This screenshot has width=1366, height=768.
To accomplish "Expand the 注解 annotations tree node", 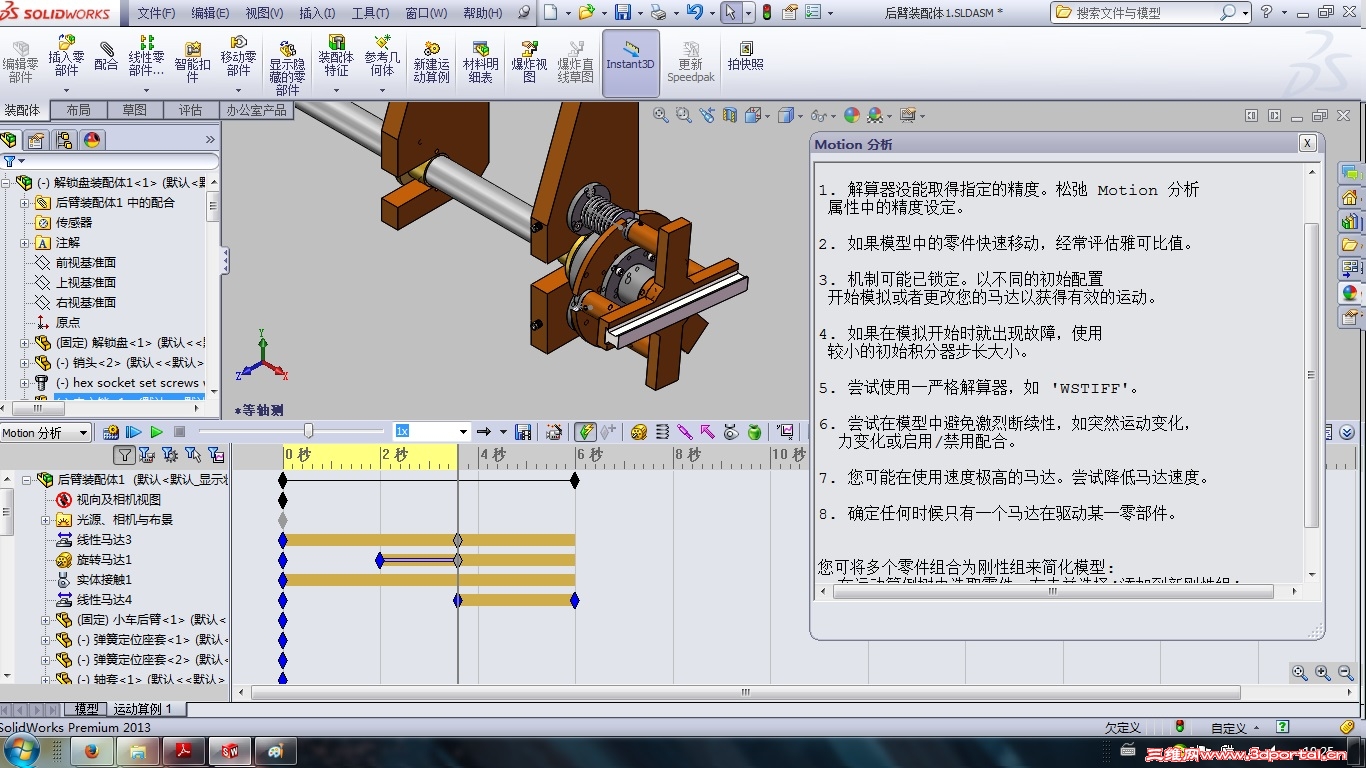I will pyautogui.click(x=25, y=243).
